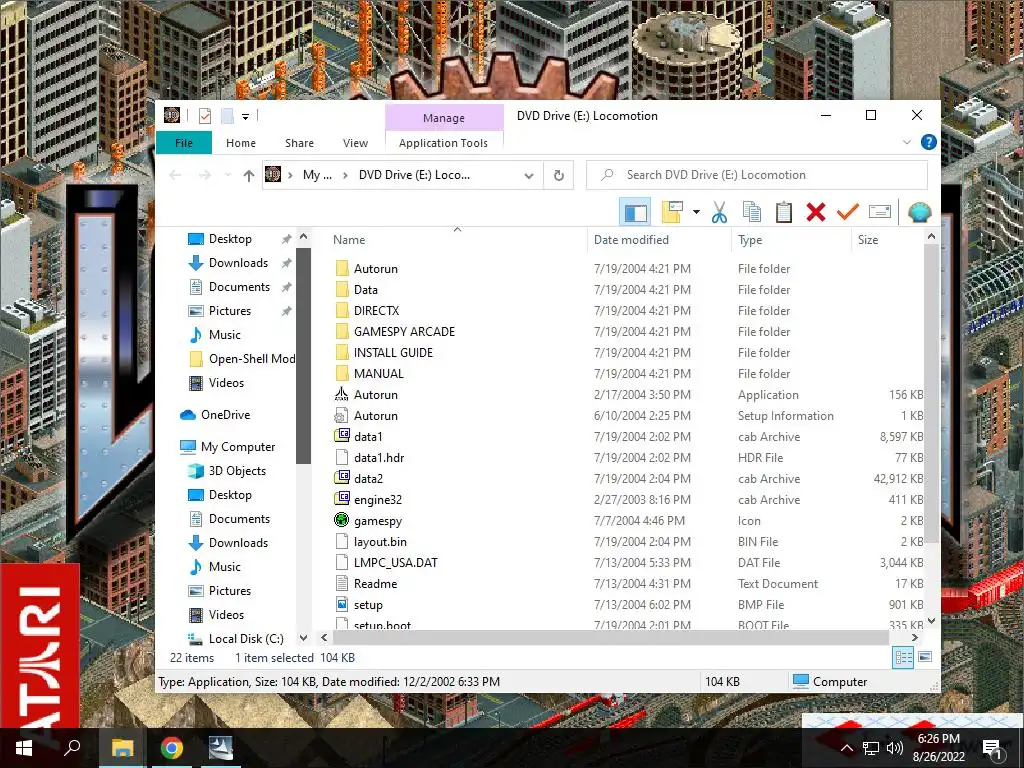Screen dimensions: 1024x768
Task: Select the MANUAL folder
Action: (x=379, y=374)
